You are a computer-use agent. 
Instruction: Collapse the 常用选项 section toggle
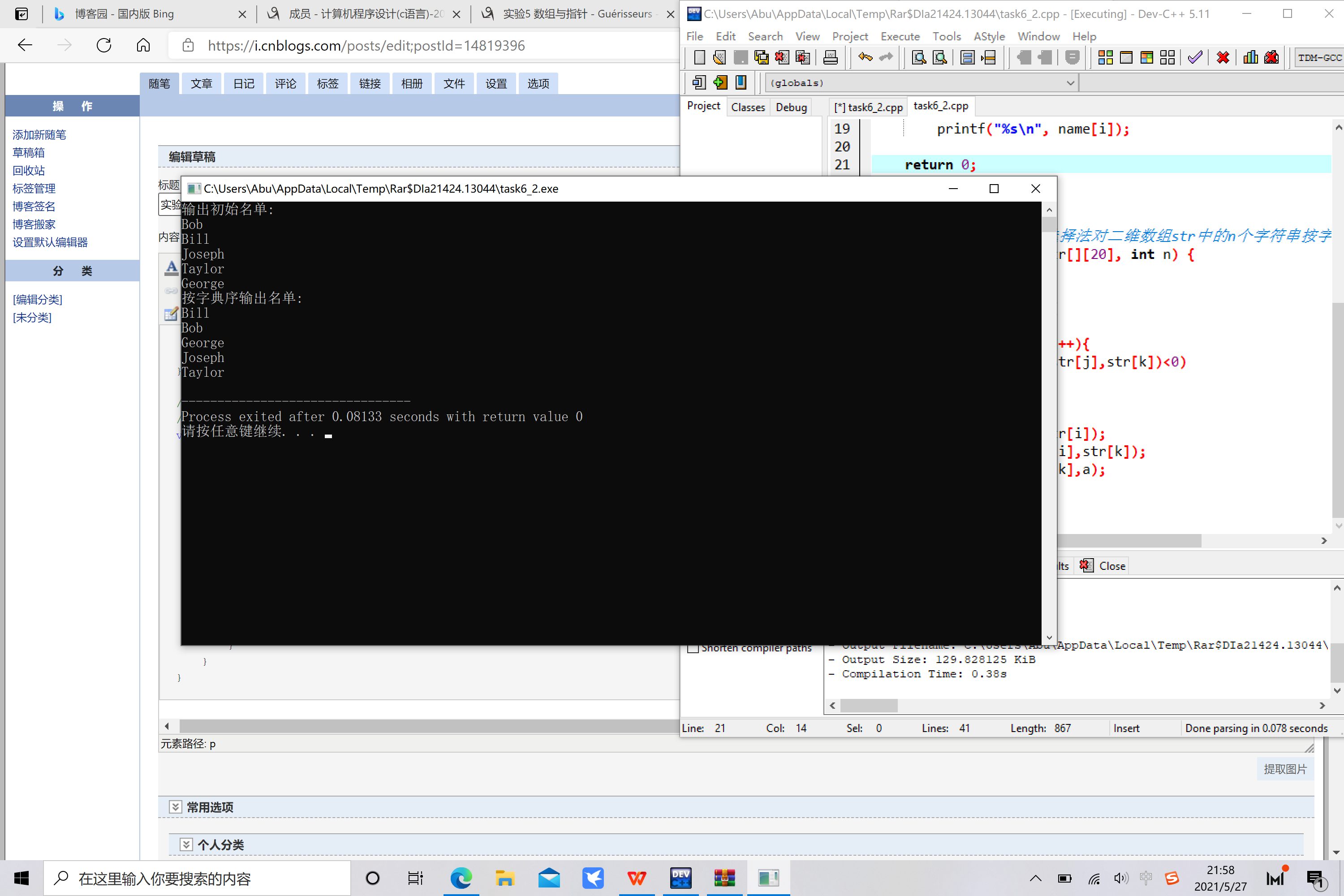(x=176, y=807)
